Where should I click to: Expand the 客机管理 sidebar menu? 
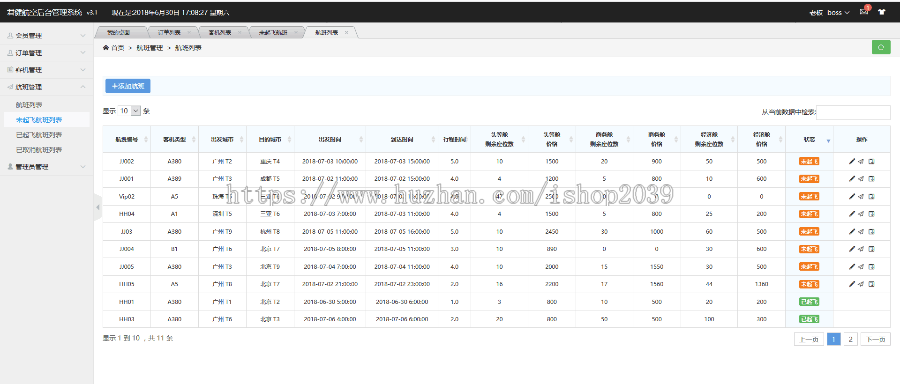tap(46, 70)
